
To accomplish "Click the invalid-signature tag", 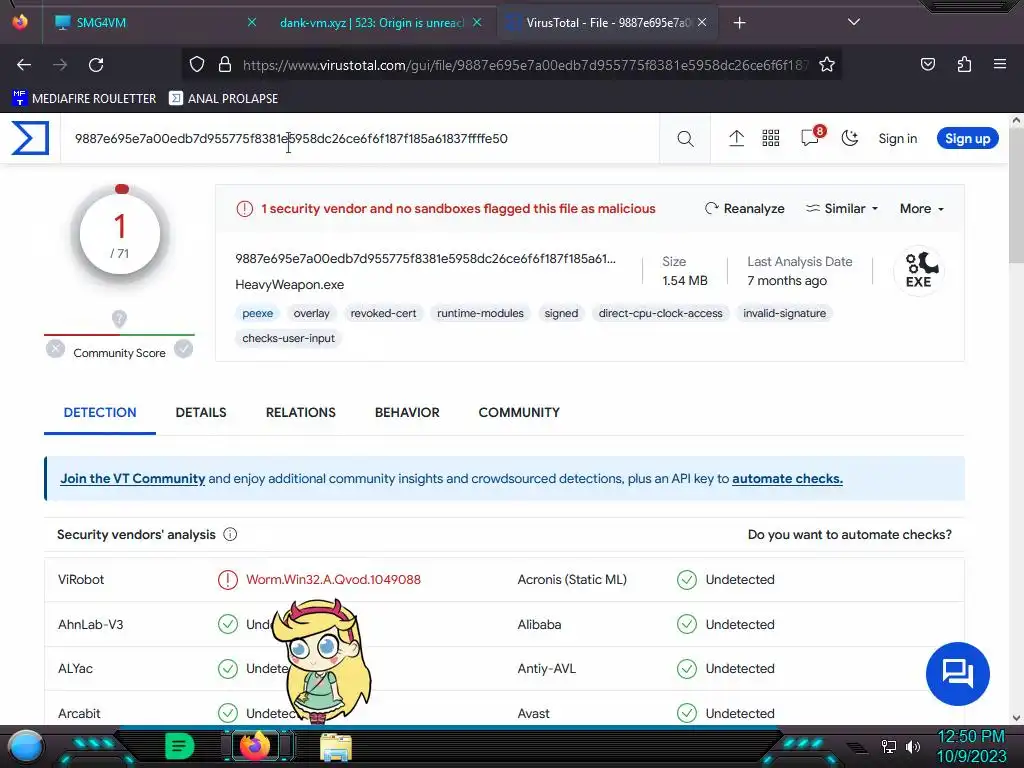I will pyautogui.click(x=784, y=313).
